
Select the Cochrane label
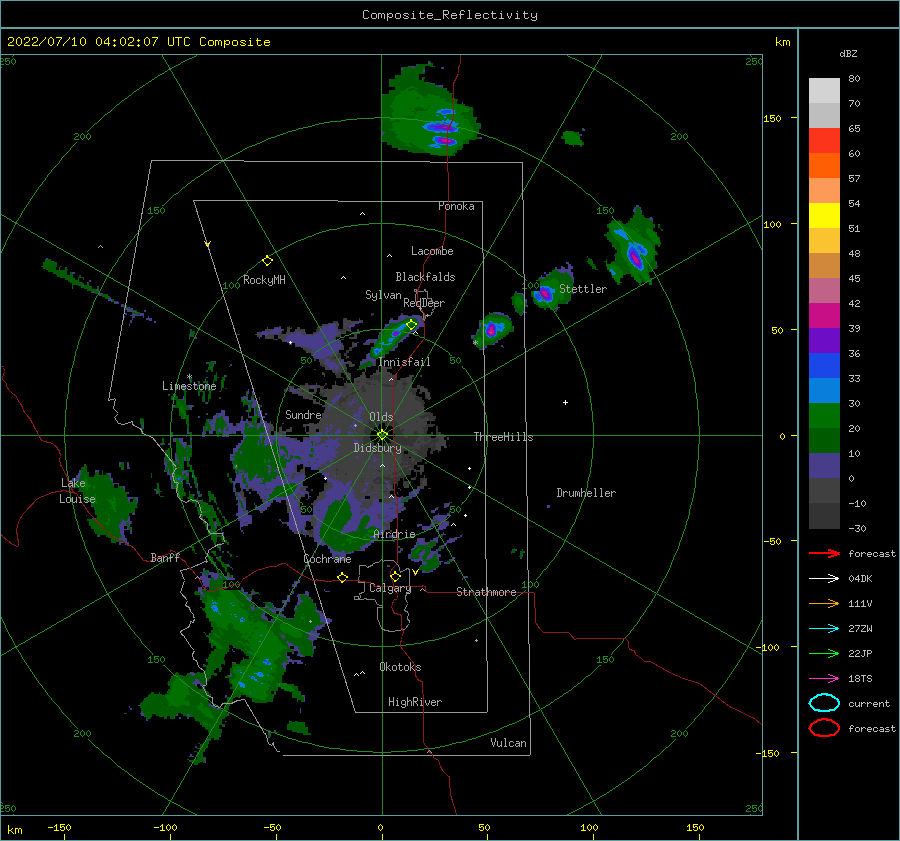coord(327,559)
